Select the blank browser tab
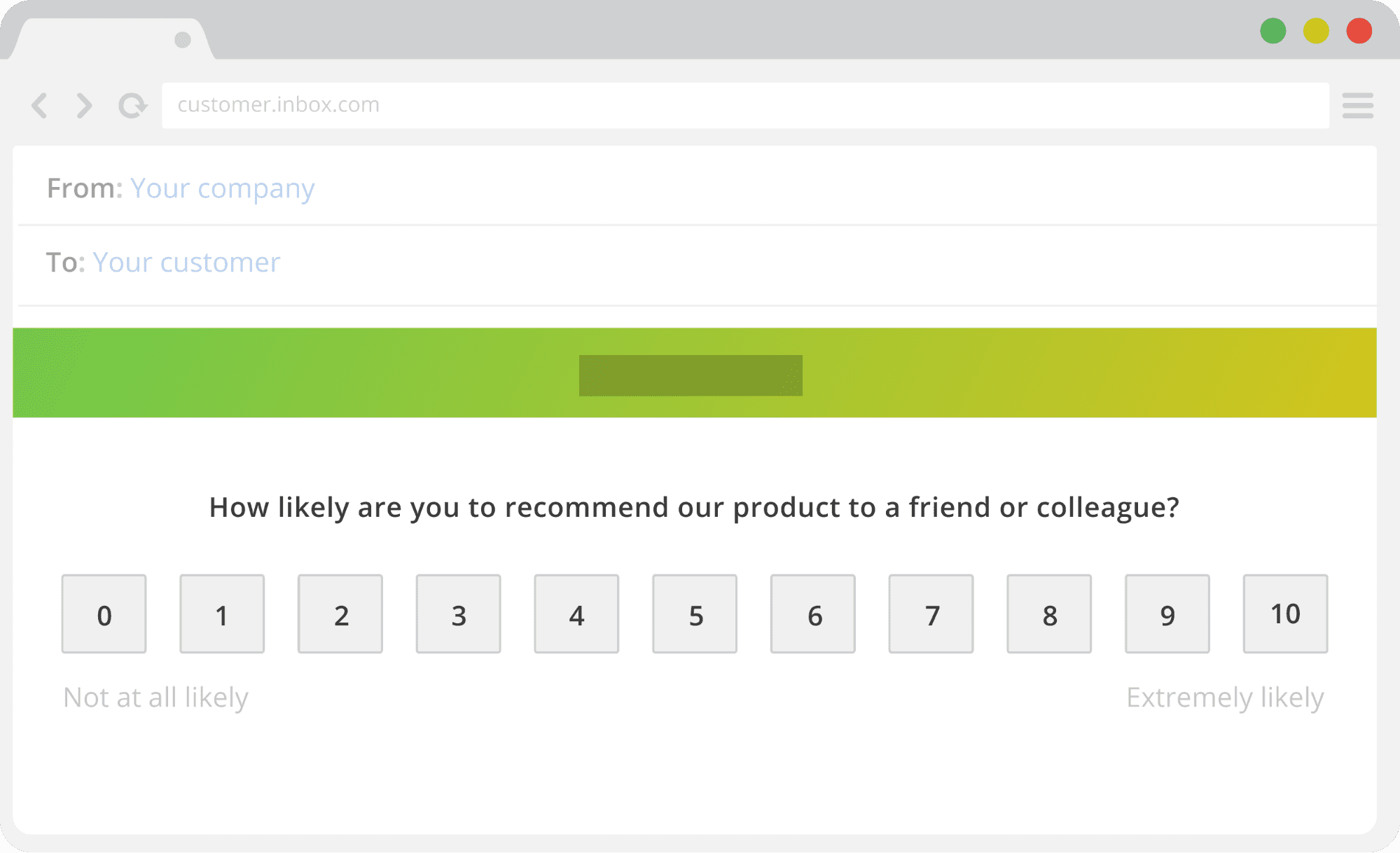The width and height of the screenshot is (1400, 853). (98, 40)
